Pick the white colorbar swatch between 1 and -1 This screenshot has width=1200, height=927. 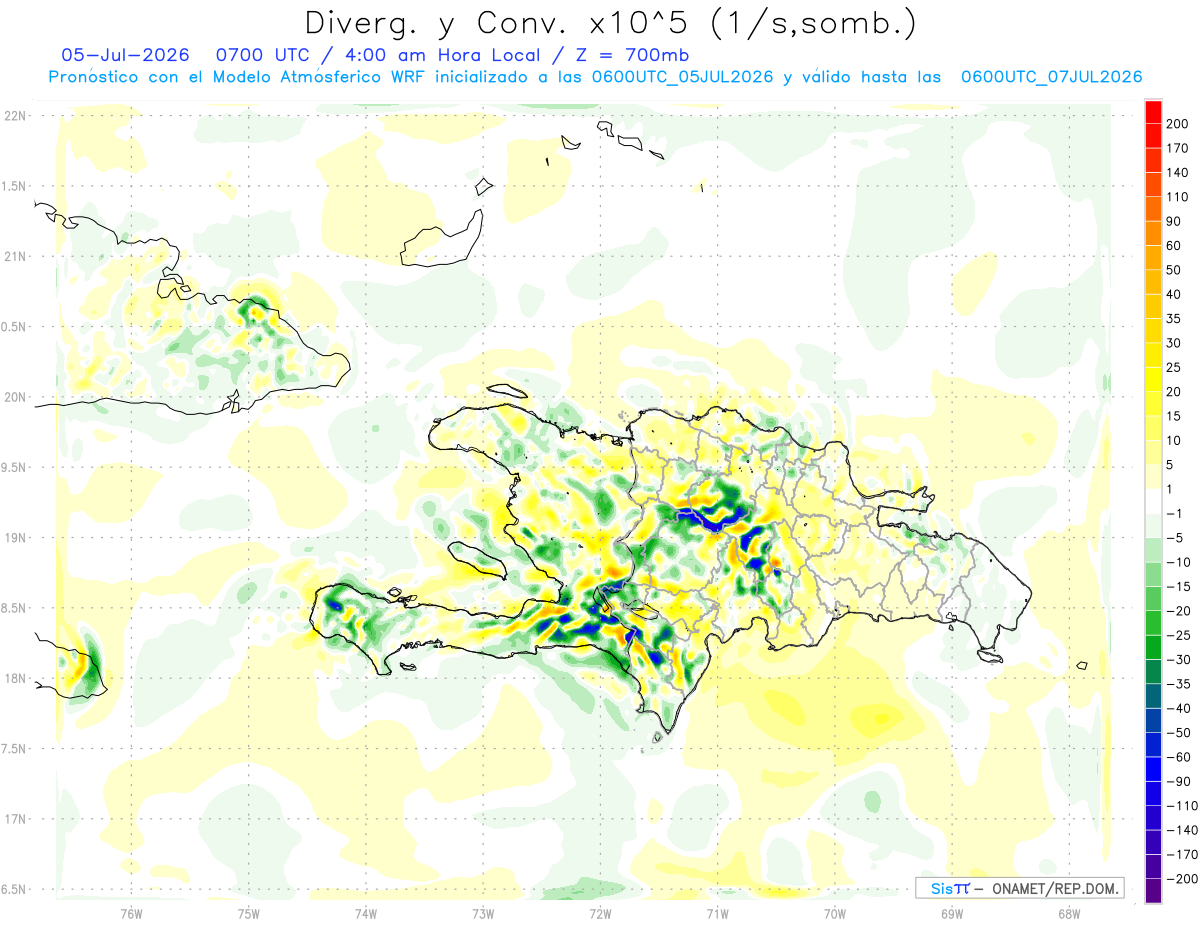coord(1154,501)
